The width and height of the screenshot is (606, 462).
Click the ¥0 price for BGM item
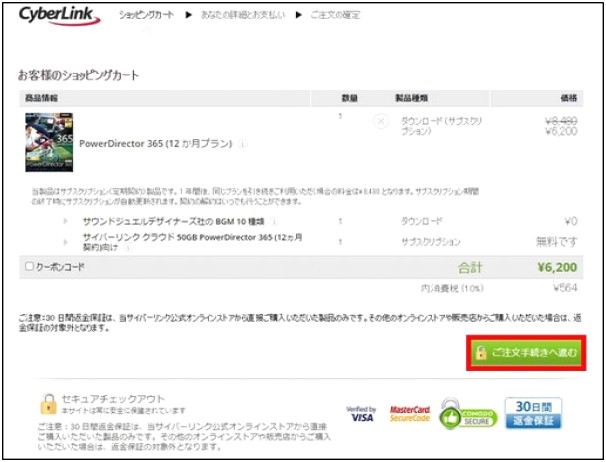point(571,222)
